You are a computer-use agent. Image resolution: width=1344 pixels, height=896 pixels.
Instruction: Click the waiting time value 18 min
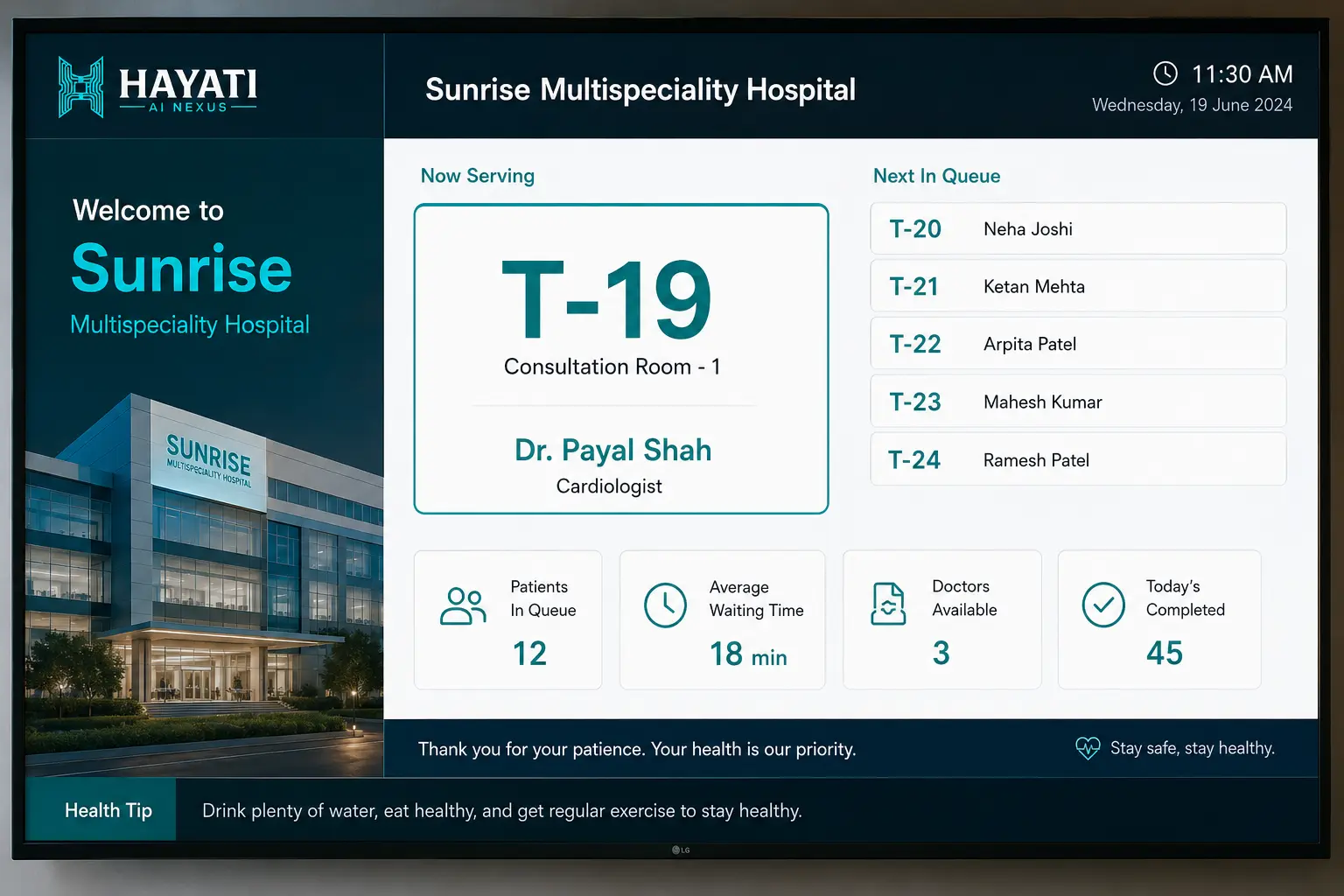coord(748,654)
